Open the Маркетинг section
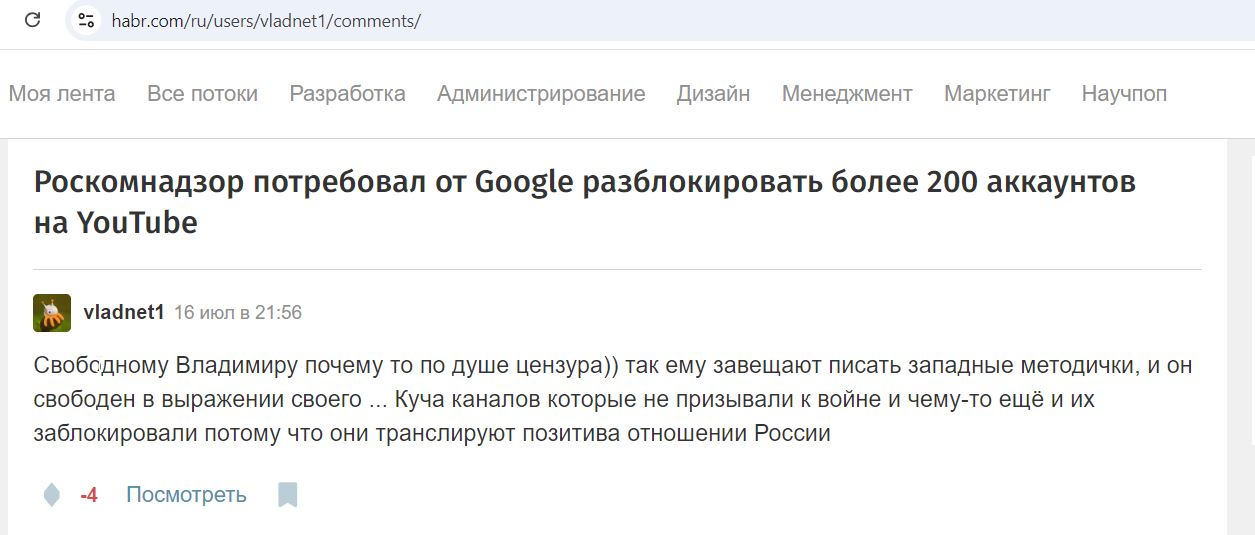This screenshot has width=1255, height=535. 997,94
